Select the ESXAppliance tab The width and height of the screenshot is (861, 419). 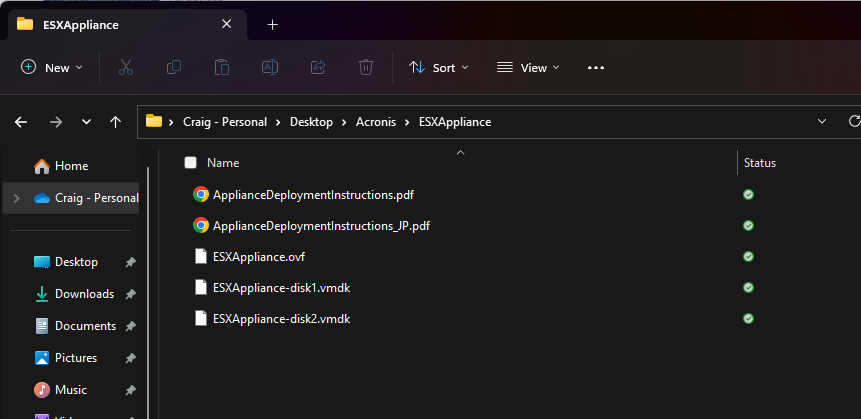126,25
